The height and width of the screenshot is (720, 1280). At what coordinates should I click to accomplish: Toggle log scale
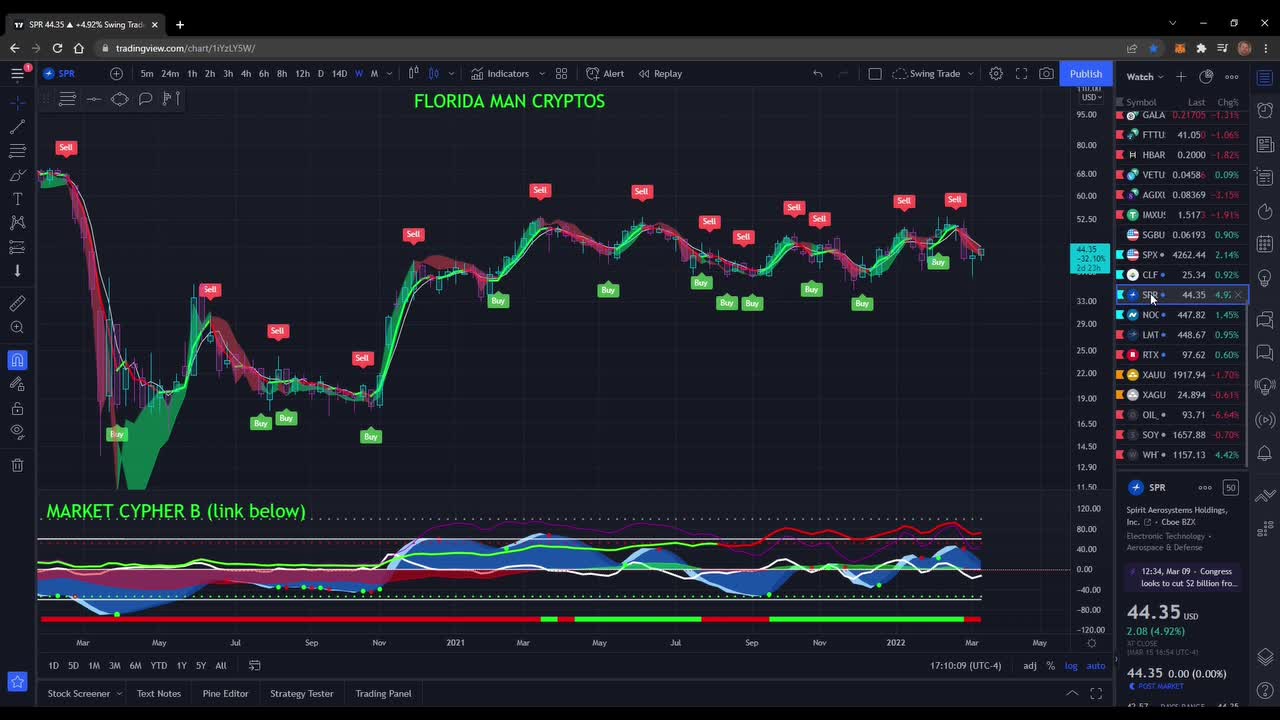click(x=1071, y=665)
